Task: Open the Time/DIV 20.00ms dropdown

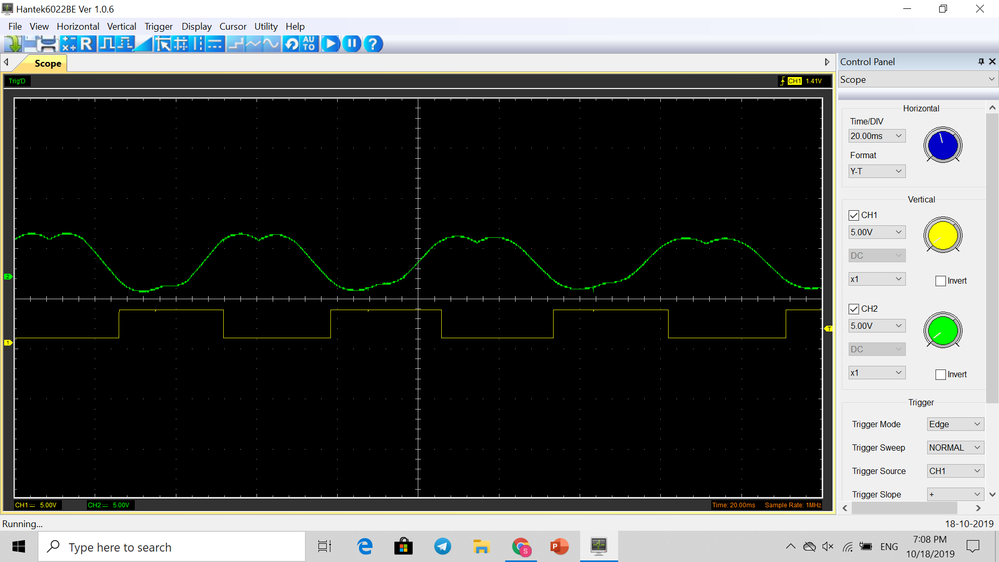Action: pyautogui.click(x=877, y=136)
